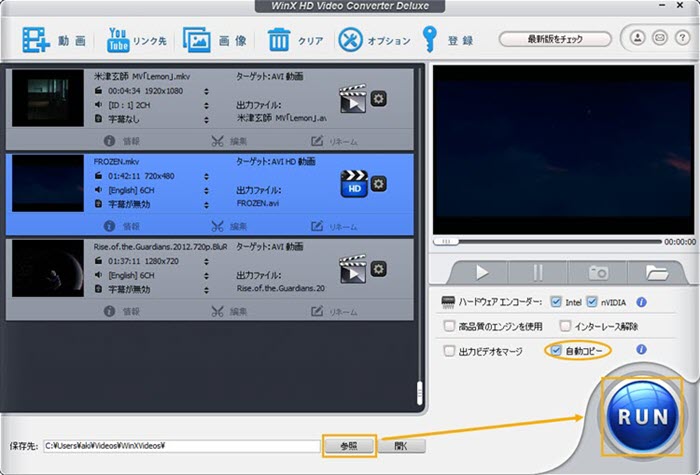700x475 pixels.
Task: Click the output file name FROZEN.avi
Action: 258,203
